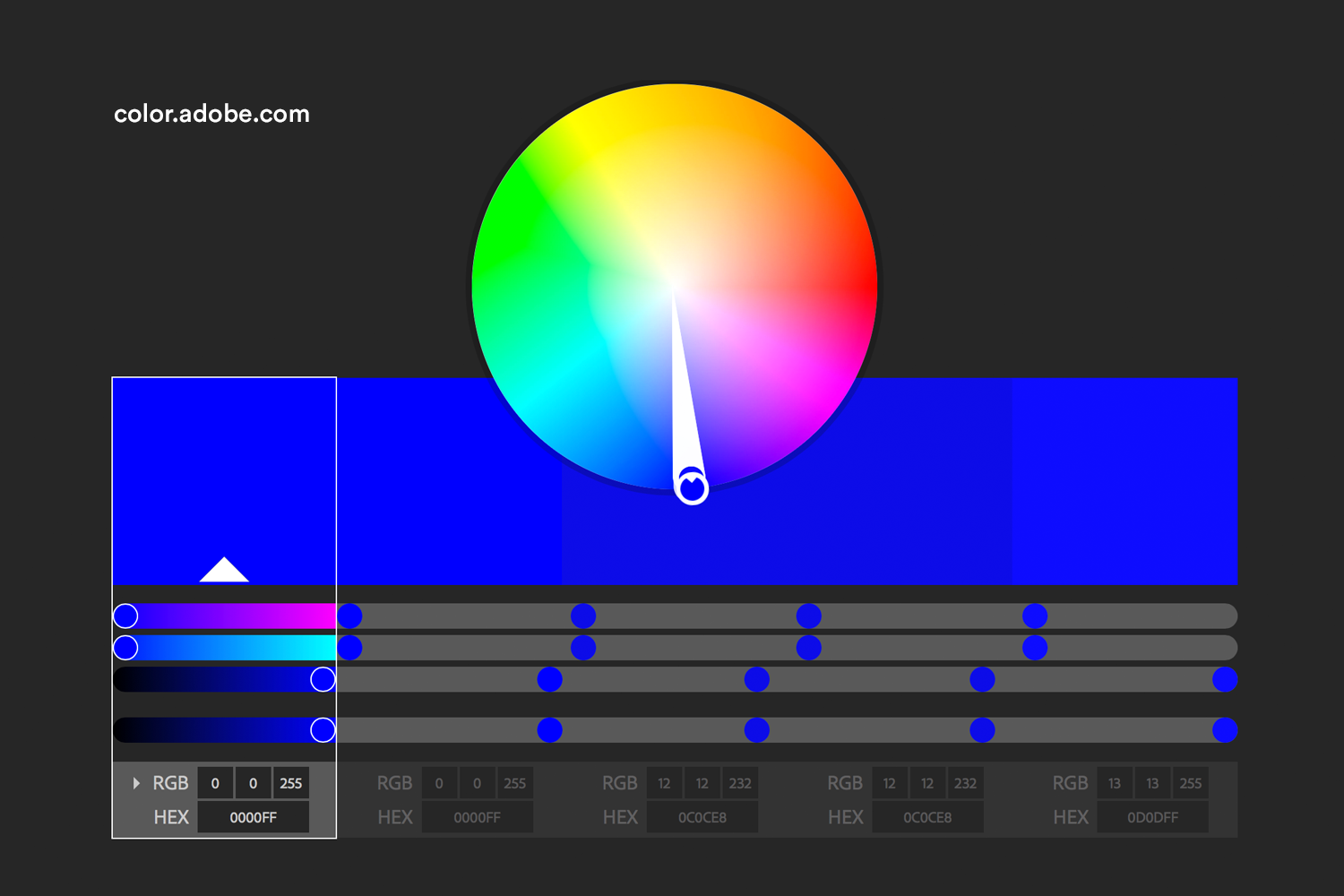
Task: Click the blue channel slider handle of selected color
Action: click(323, 679)
